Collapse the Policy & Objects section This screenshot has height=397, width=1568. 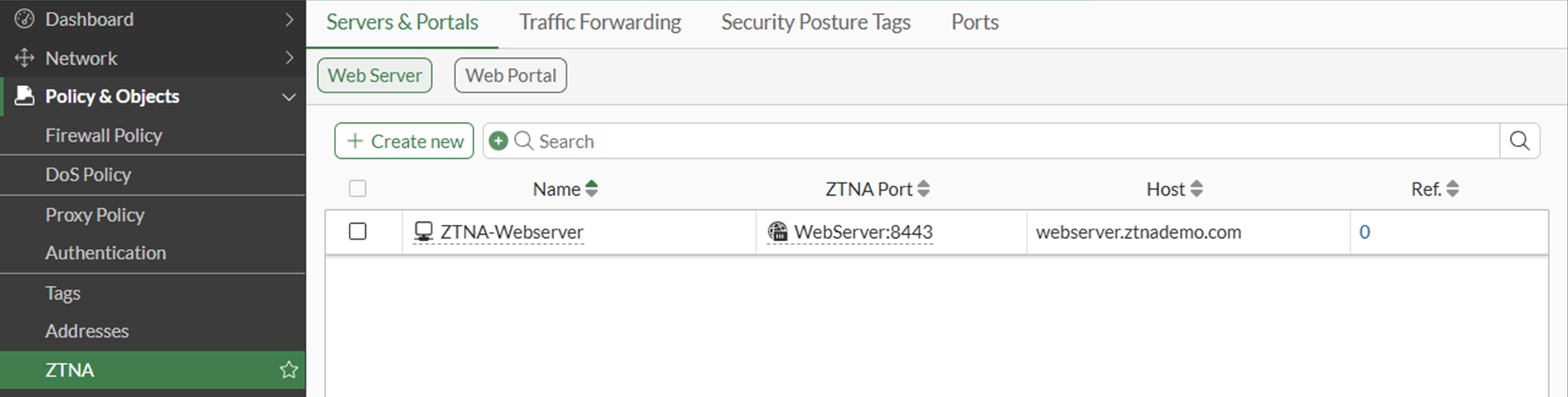click(x=289, y=96)
